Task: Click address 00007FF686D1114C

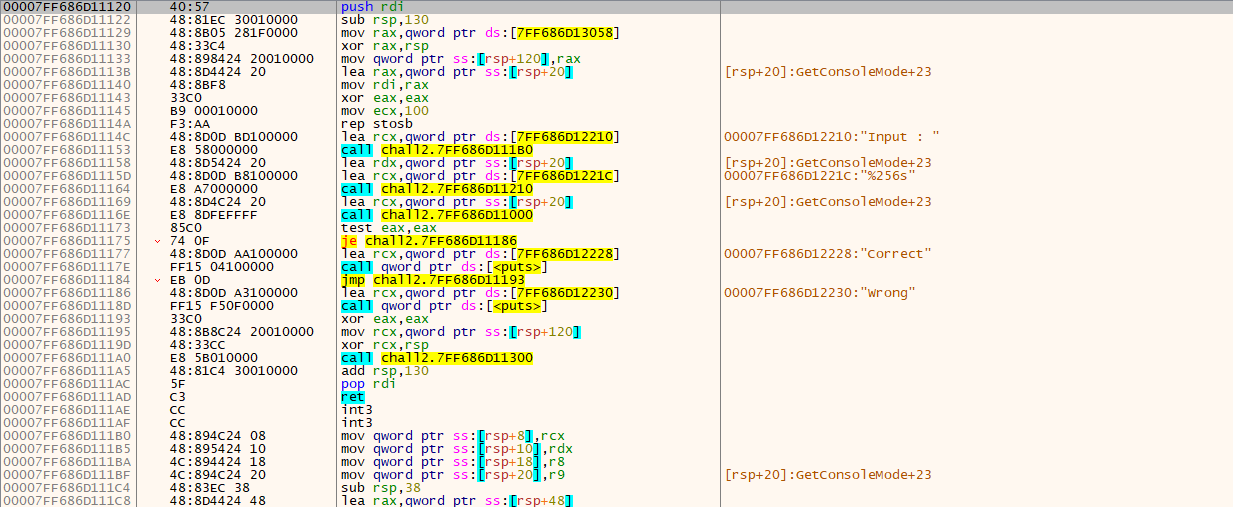Action: coord(66,137)
